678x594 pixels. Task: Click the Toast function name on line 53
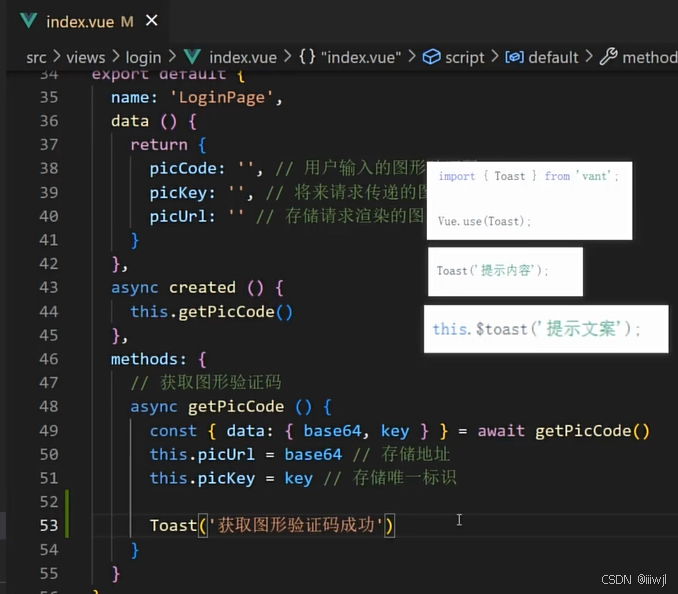click(173, 526)
